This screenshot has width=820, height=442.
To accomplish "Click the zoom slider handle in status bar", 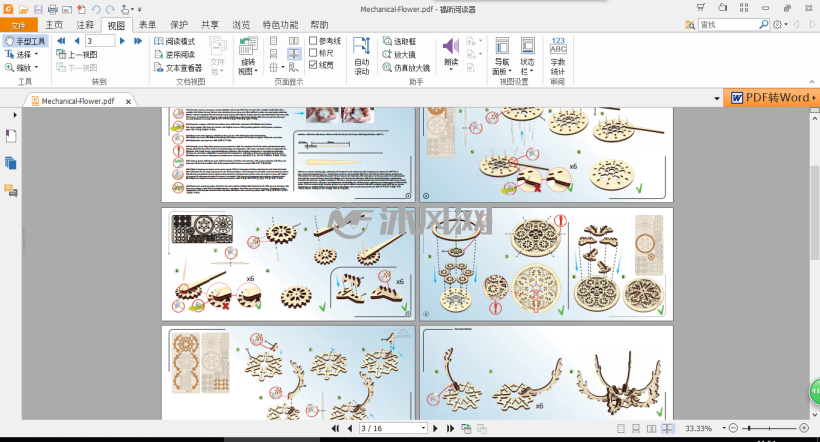I will [749, 428].
